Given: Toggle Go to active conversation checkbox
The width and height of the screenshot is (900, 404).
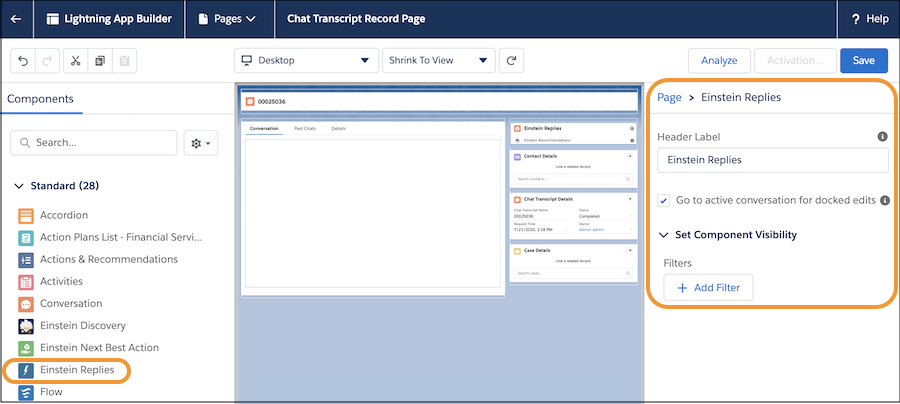Looking at the screenshot, I should point(664,201).
